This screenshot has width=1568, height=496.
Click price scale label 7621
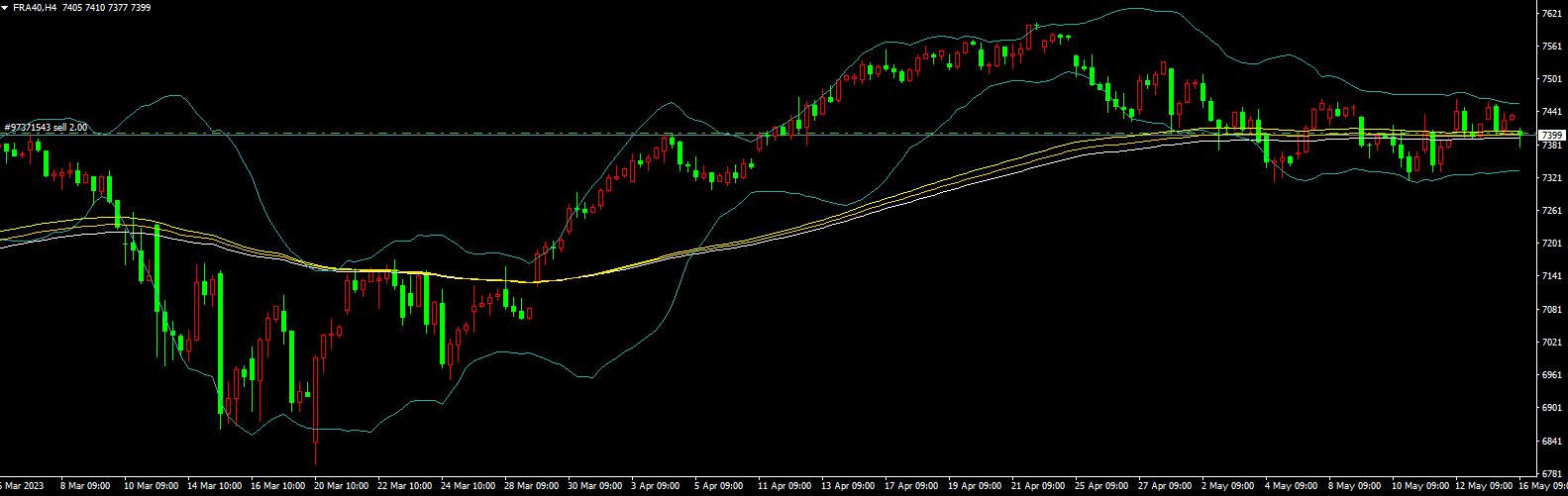(1552, 14)
